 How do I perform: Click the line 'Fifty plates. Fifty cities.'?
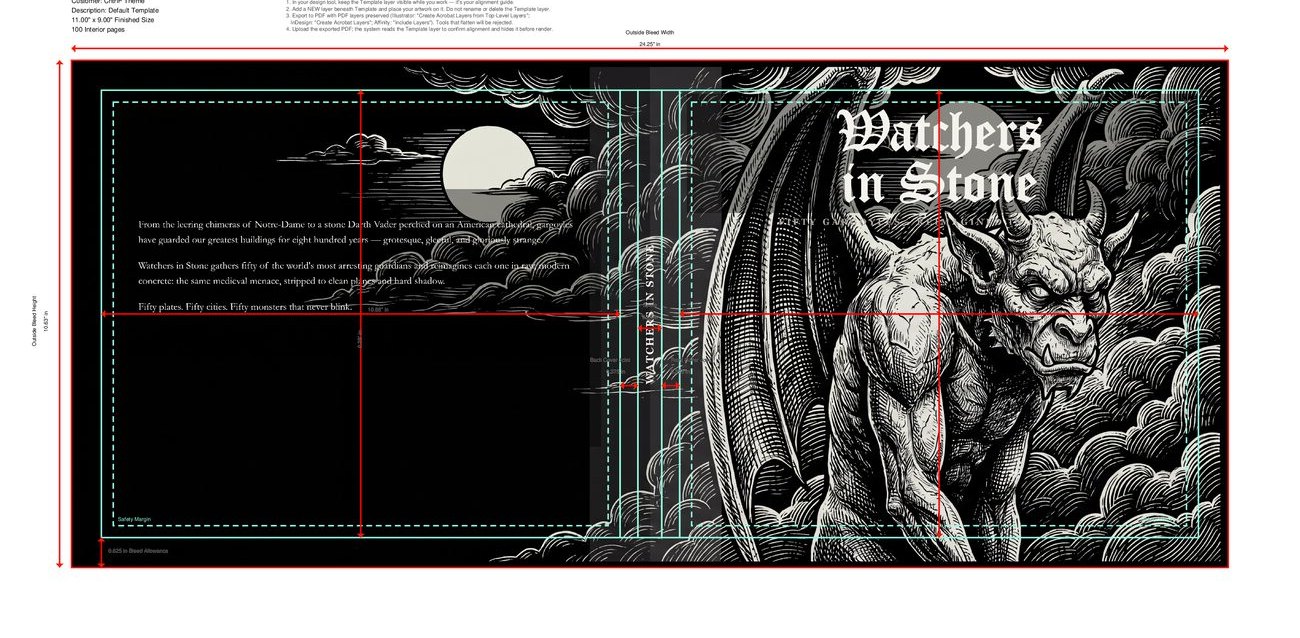click(x=246, y=306)
